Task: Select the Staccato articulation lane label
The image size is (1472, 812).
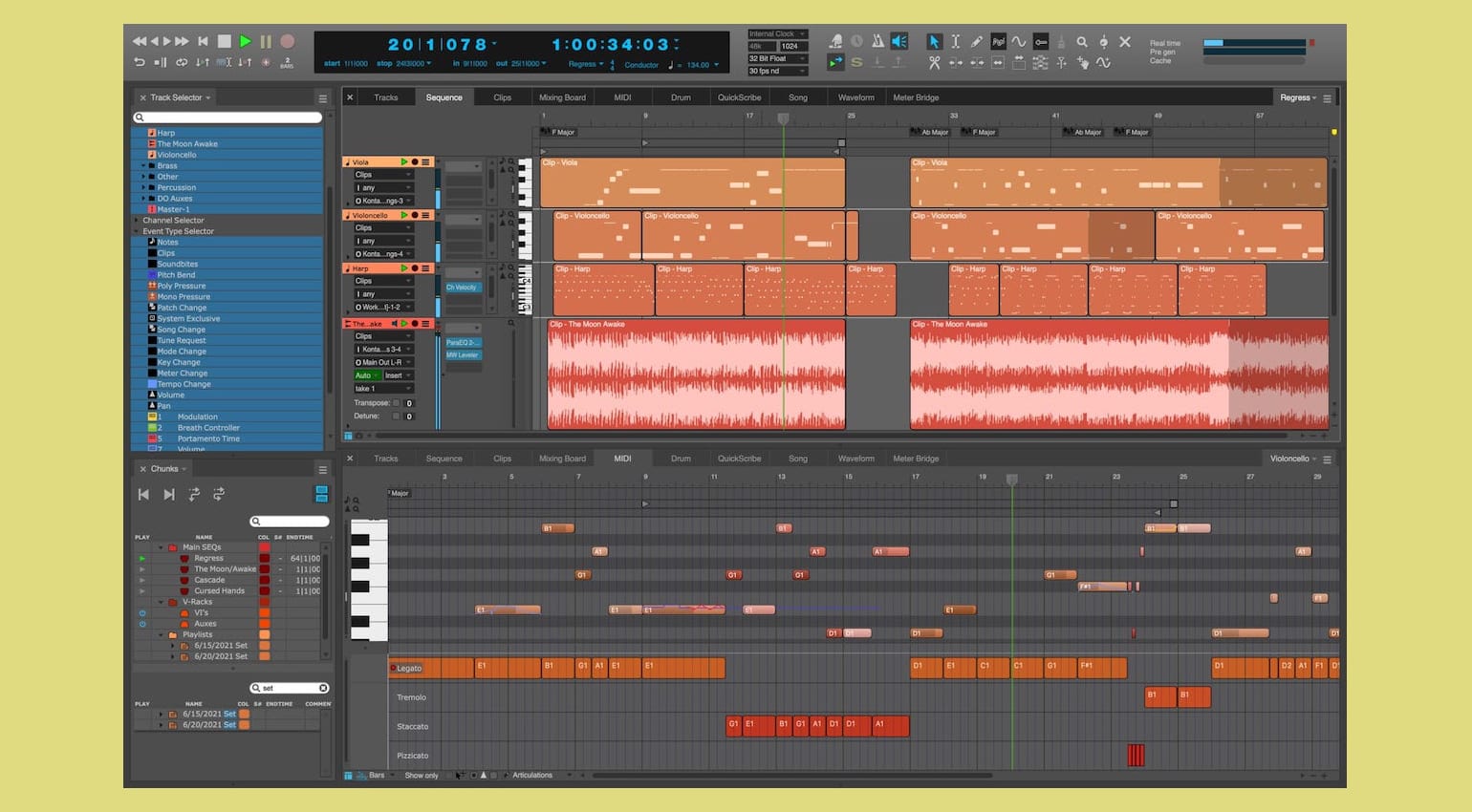Action: pyautogui.click(x=413, y=726)
